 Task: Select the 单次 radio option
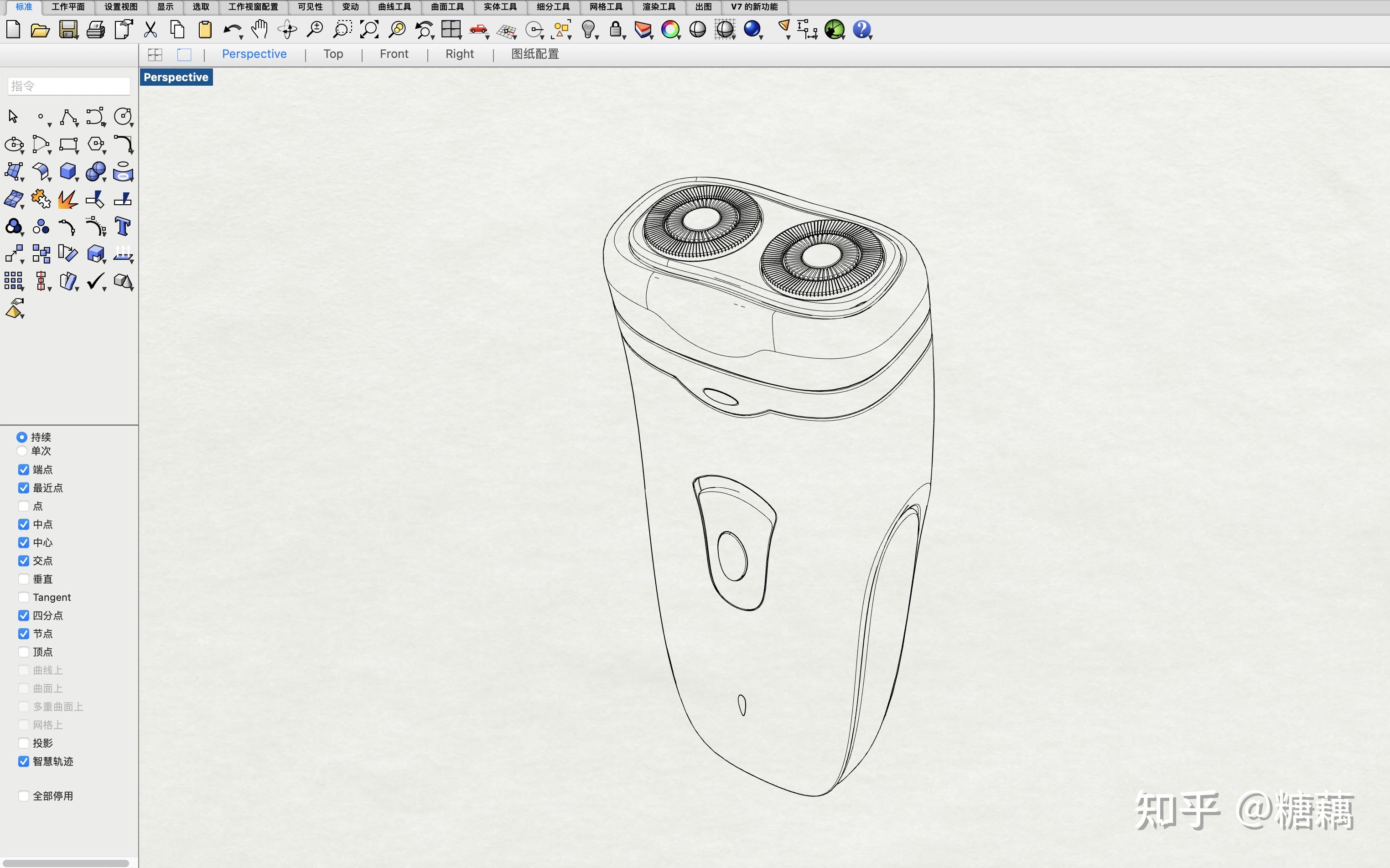[22, 451]
